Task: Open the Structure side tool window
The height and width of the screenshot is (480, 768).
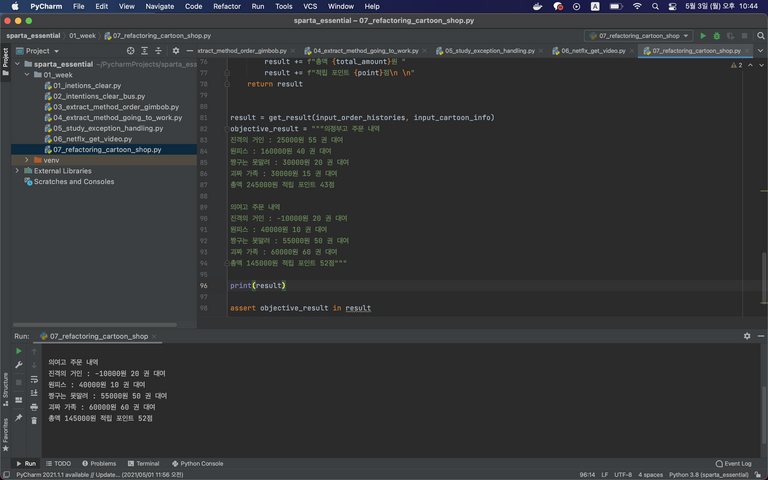Action: (5, 390)
